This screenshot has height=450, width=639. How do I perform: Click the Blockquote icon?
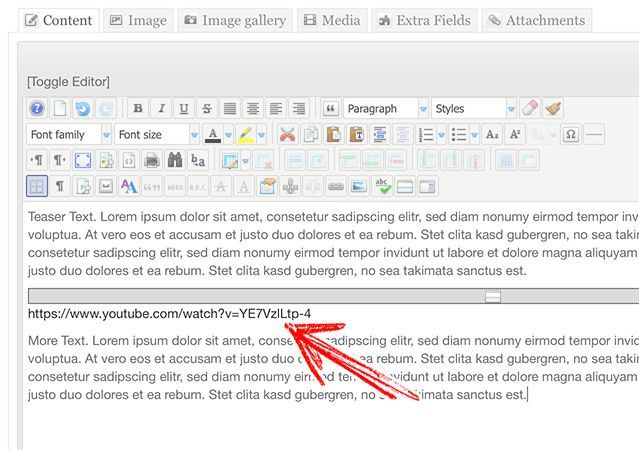(331, 108)
